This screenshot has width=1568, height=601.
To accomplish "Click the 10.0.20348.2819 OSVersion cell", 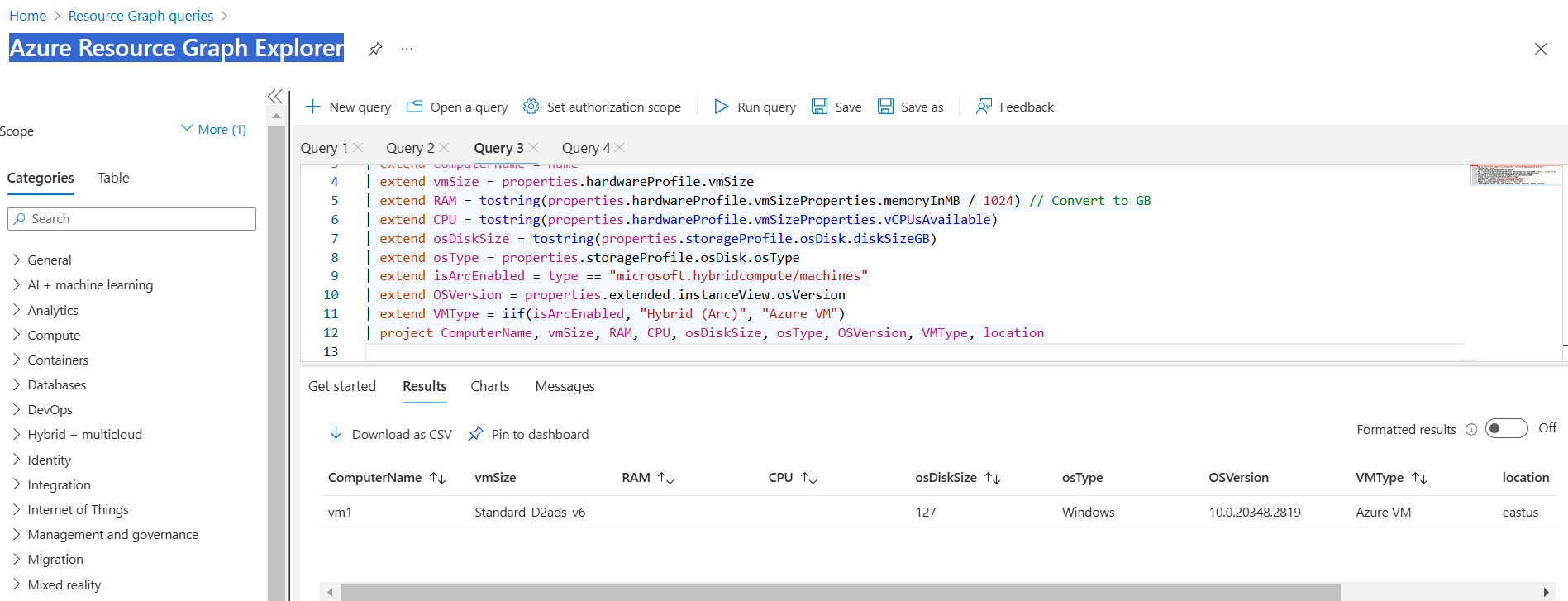I will pos(1254,513).
